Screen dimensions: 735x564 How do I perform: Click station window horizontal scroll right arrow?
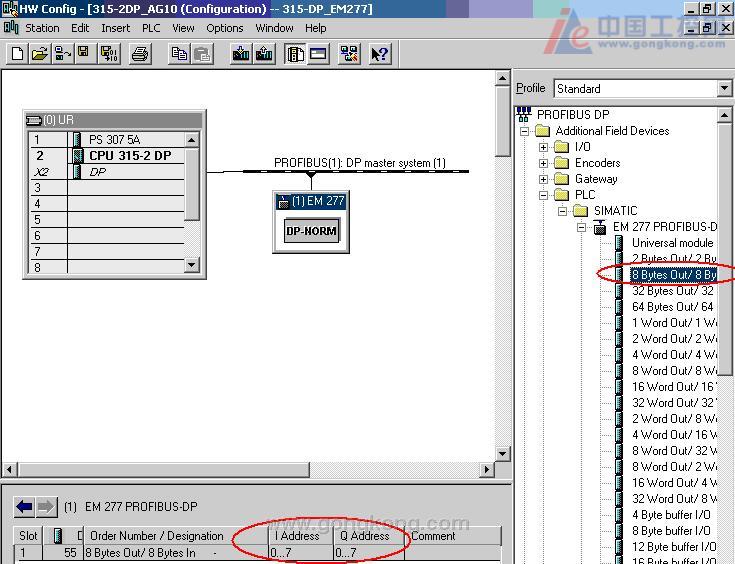(x=487, y=469)
